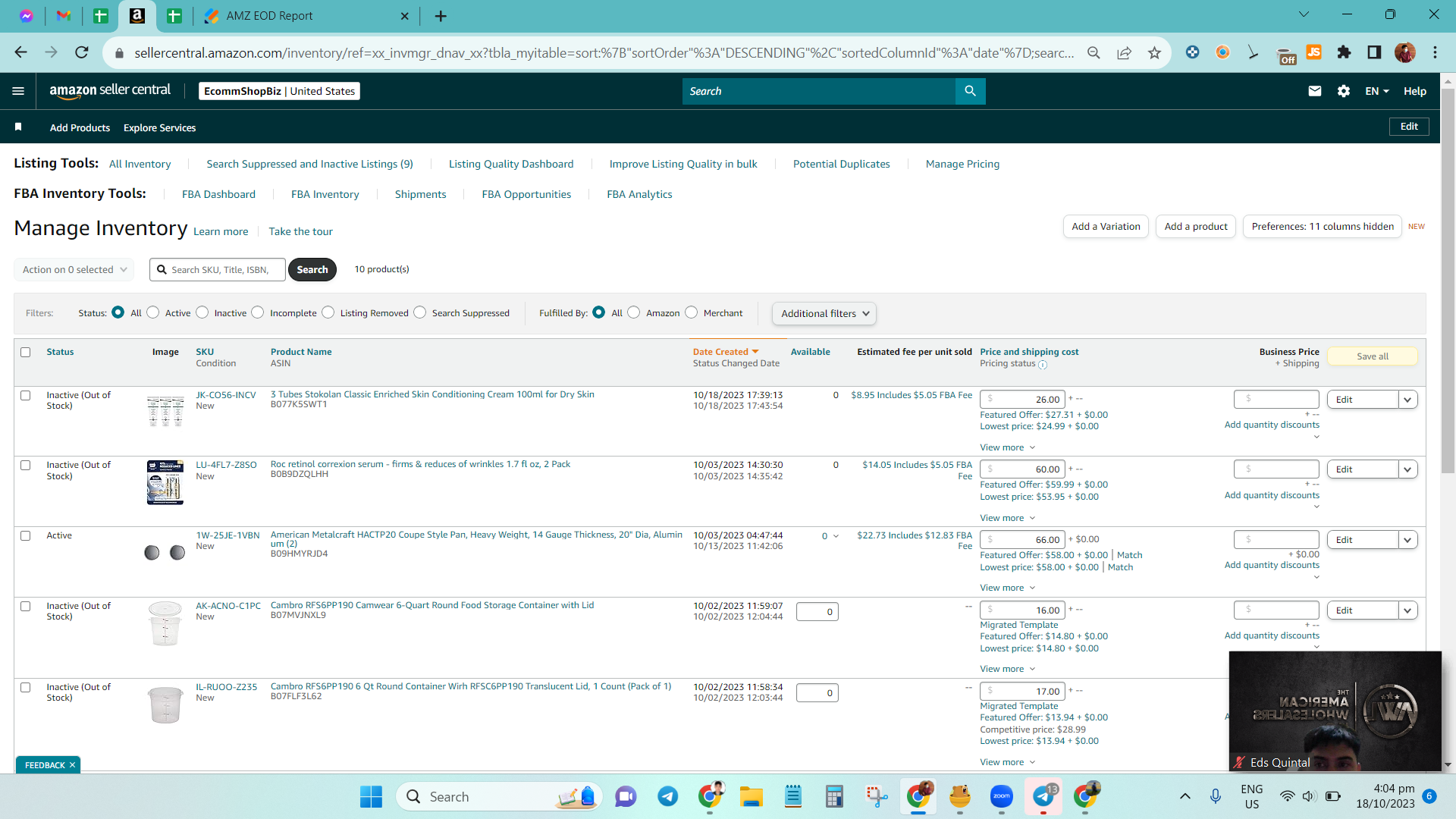
Task: Open the Listing Quality Dashboard
Action: pos(511,164)
